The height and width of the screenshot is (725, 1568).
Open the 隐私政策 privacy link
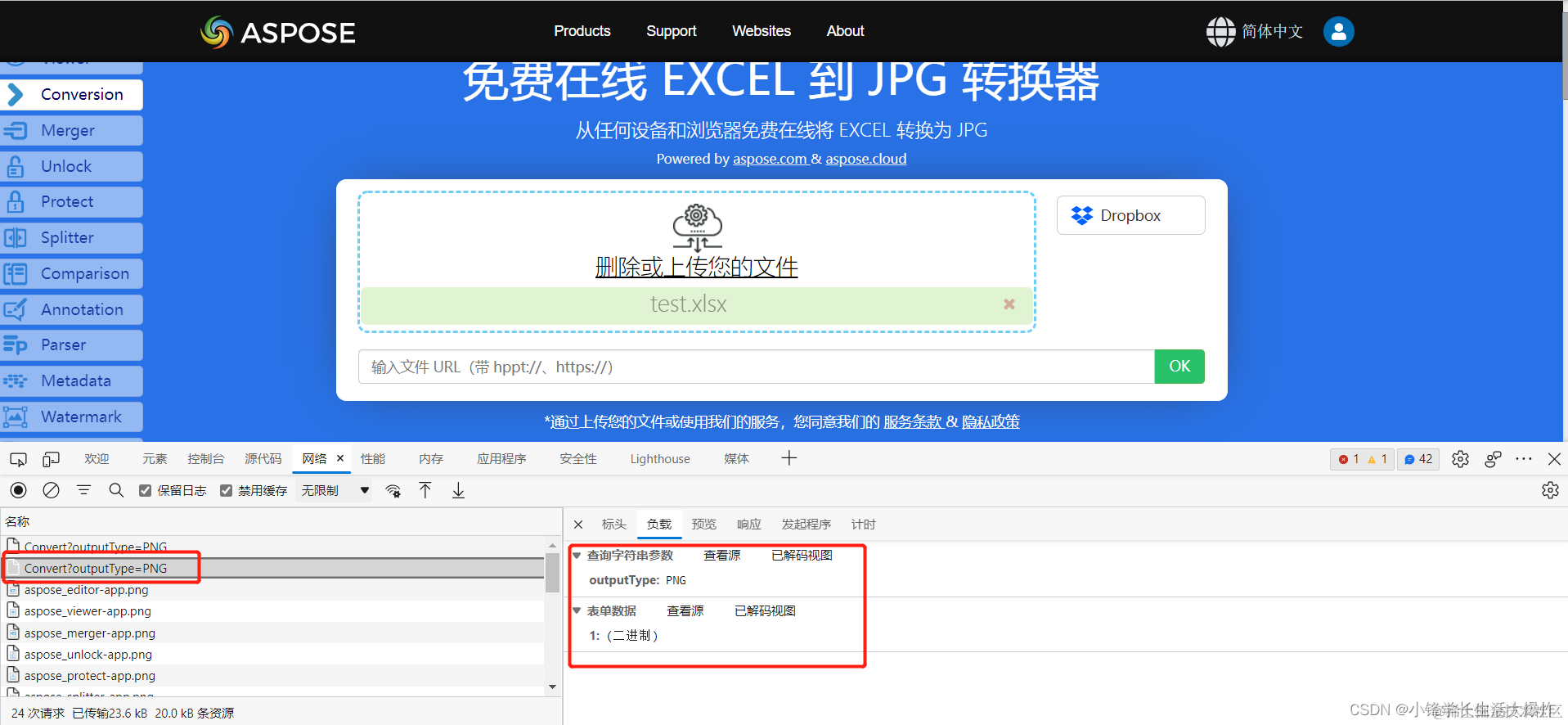point(991,421)
